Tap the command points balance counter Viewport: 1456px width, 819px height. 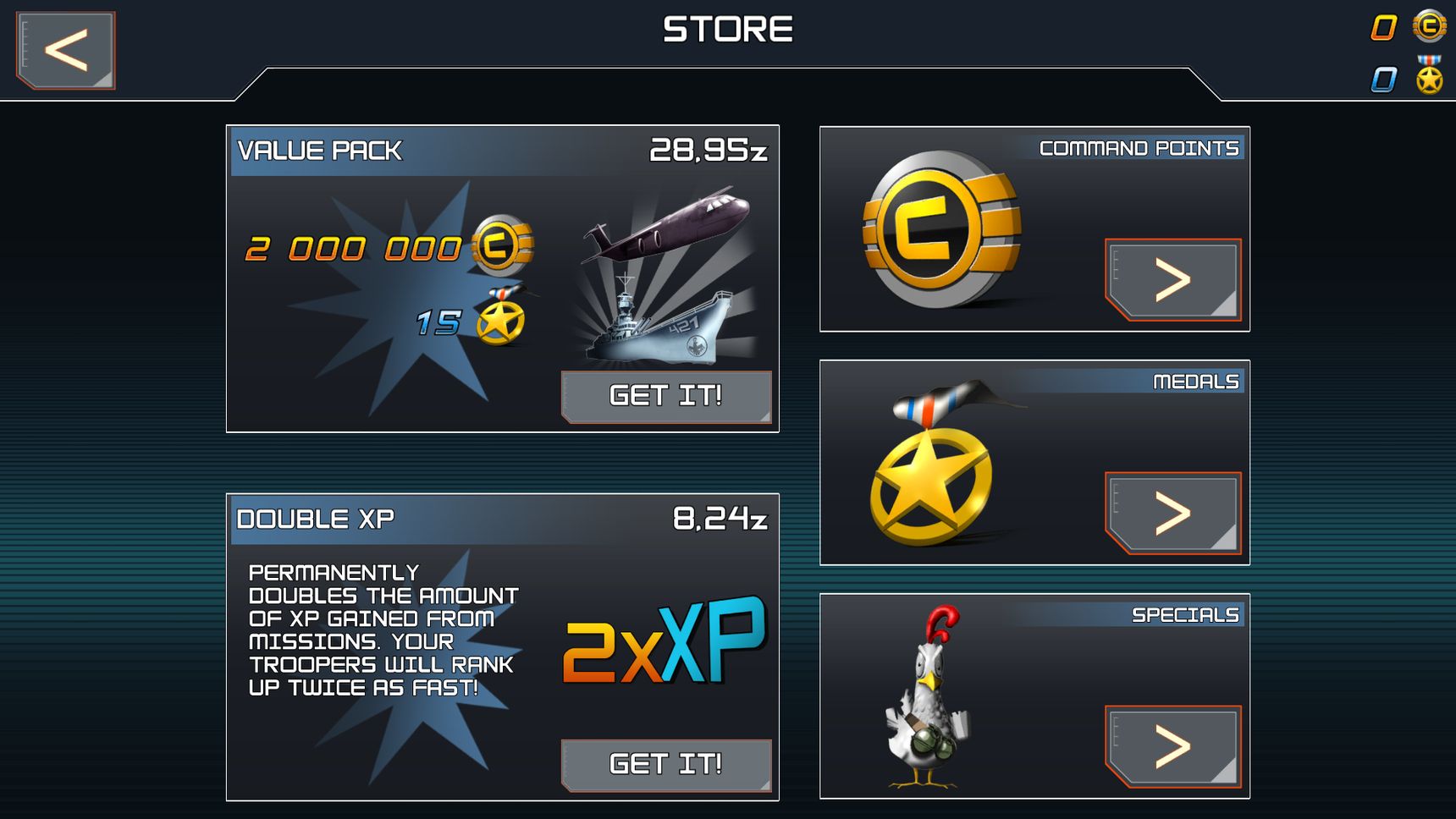coord(1384,28)
